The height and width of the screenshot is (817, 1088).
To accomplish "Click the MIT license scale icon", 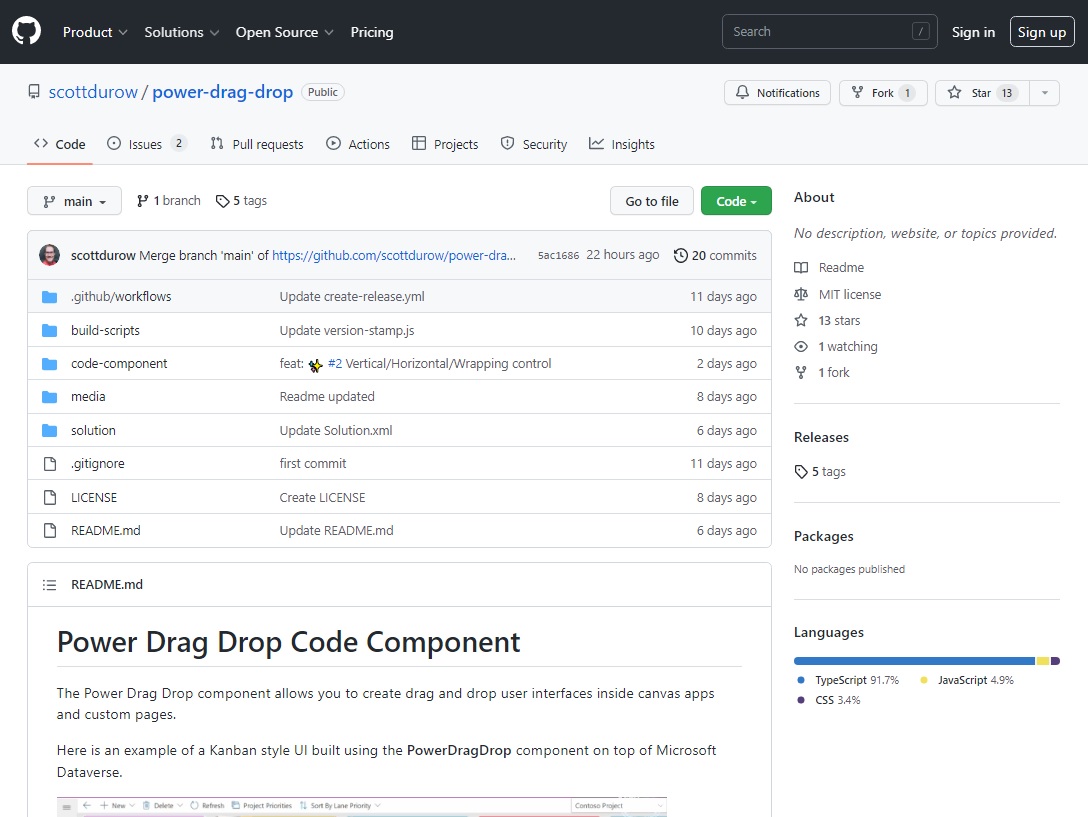I will click(801, 294).
